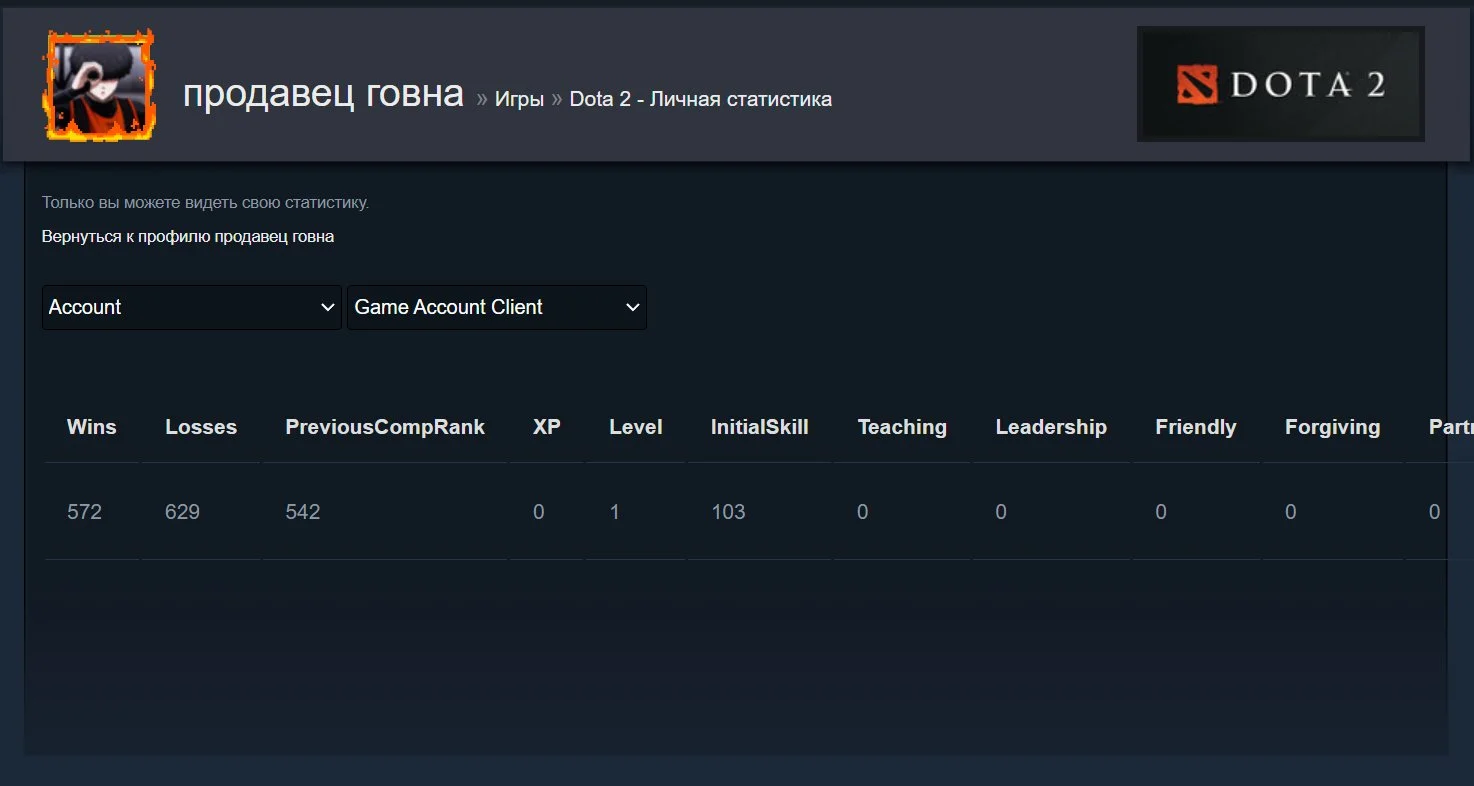Viewport: 1474px width, 786px height.
Task: Click the Level column header
Action: [x=636, y=427]
